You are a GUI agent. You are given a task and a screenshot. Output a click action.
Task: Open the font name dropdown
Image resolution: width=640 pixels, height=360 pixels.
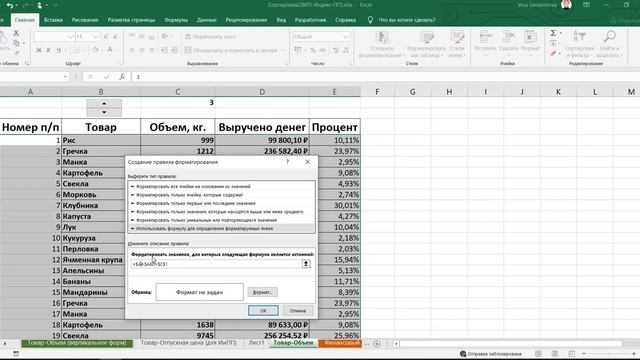(x=71, y=37)
